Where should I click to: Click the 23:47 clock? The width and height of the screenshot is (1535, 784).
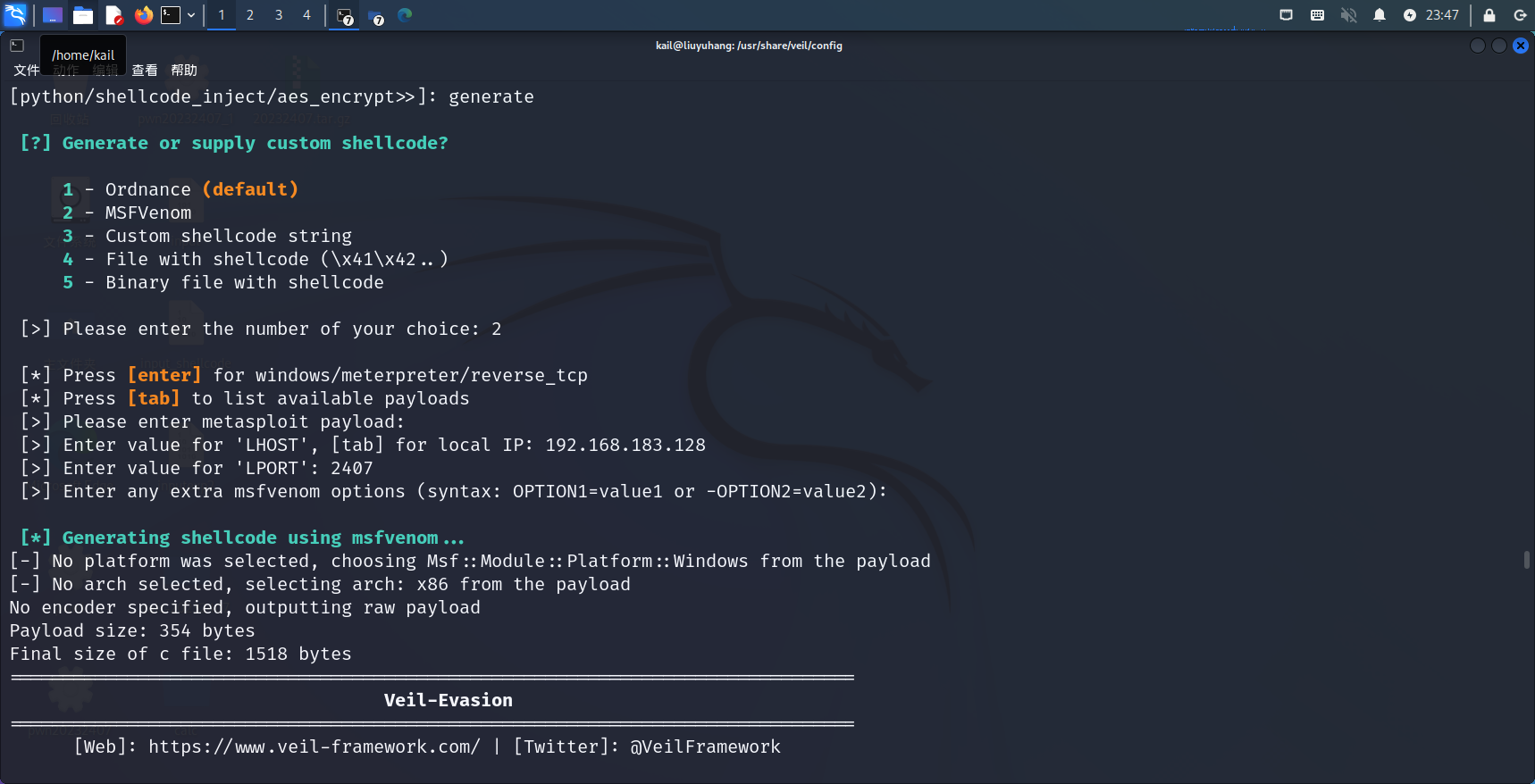(x=1442, y=15)
